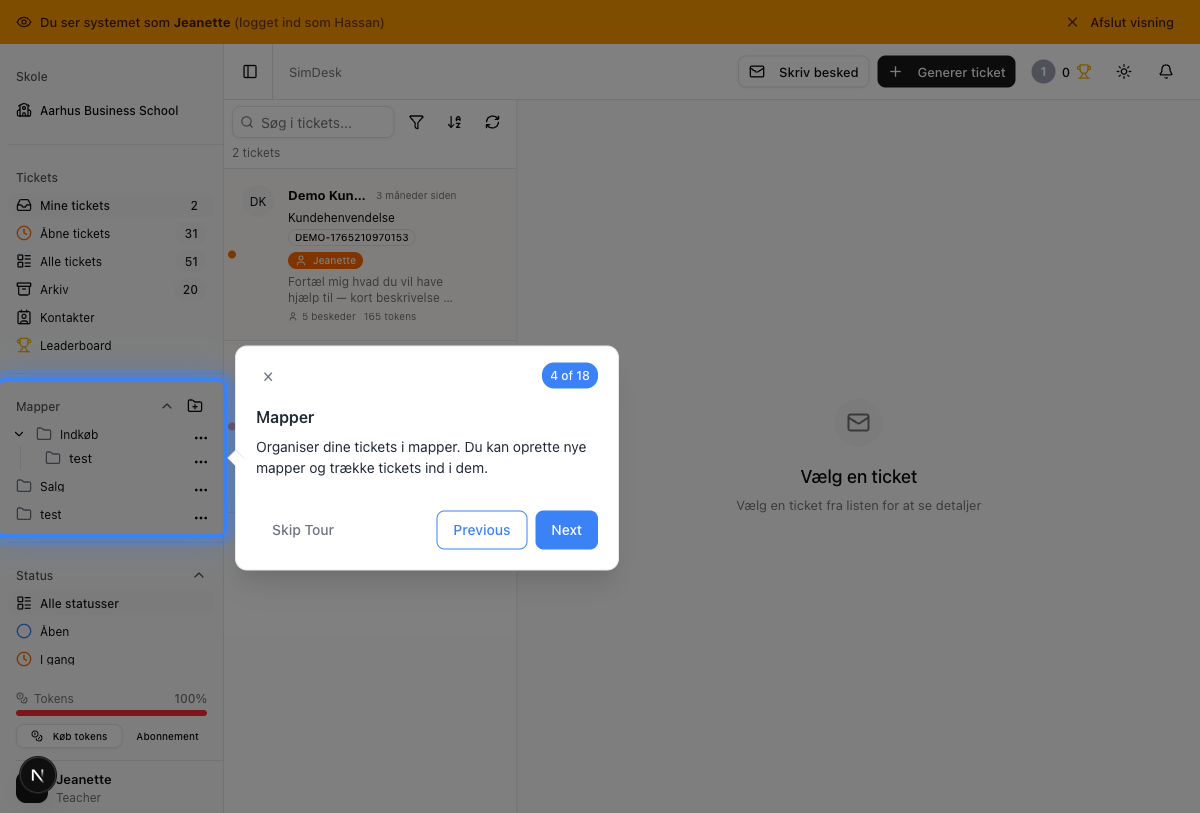Click the DK avatar on the ticket
This screenshot has height=813, width=1200.
[258, 201]
